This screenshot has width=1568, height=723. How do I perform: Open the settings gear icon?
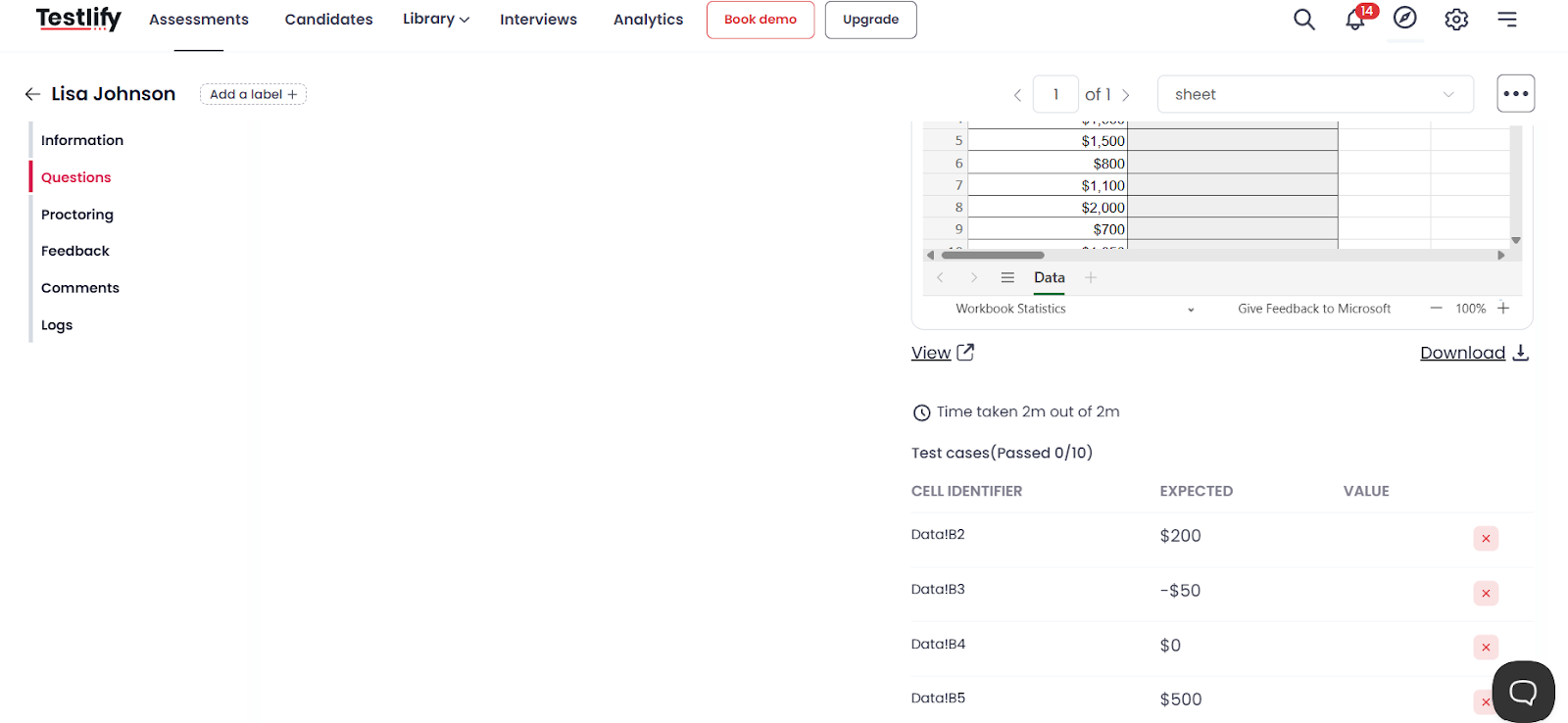pyautogui.click(x=1456, y=20)
